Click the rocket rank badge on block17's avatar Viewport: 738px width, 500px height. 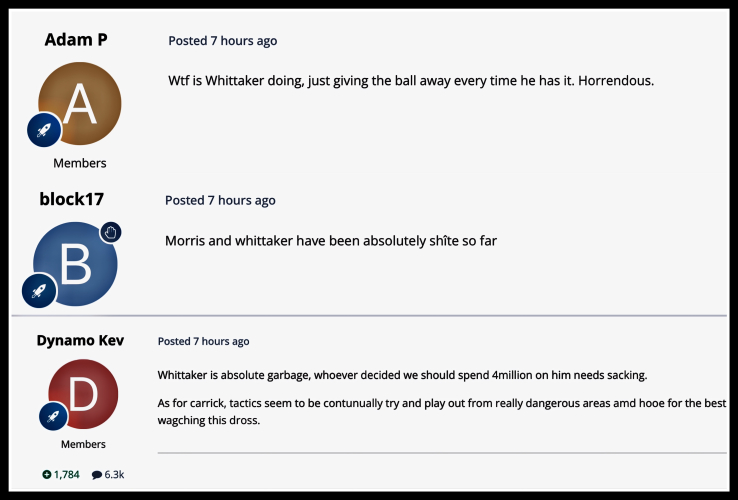[39, 291]
